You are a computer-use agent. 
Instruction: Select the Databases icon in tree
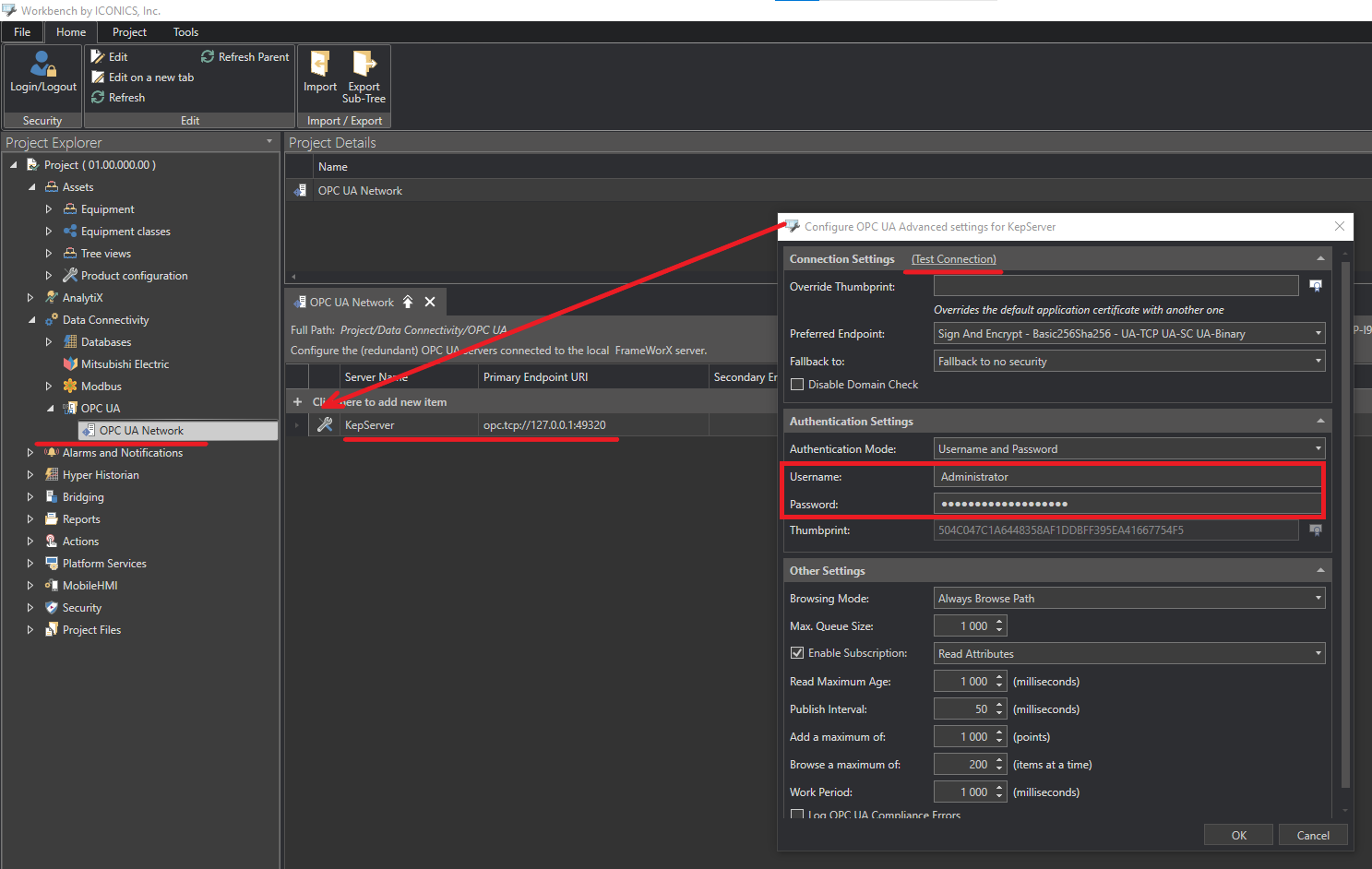(70, 342)
